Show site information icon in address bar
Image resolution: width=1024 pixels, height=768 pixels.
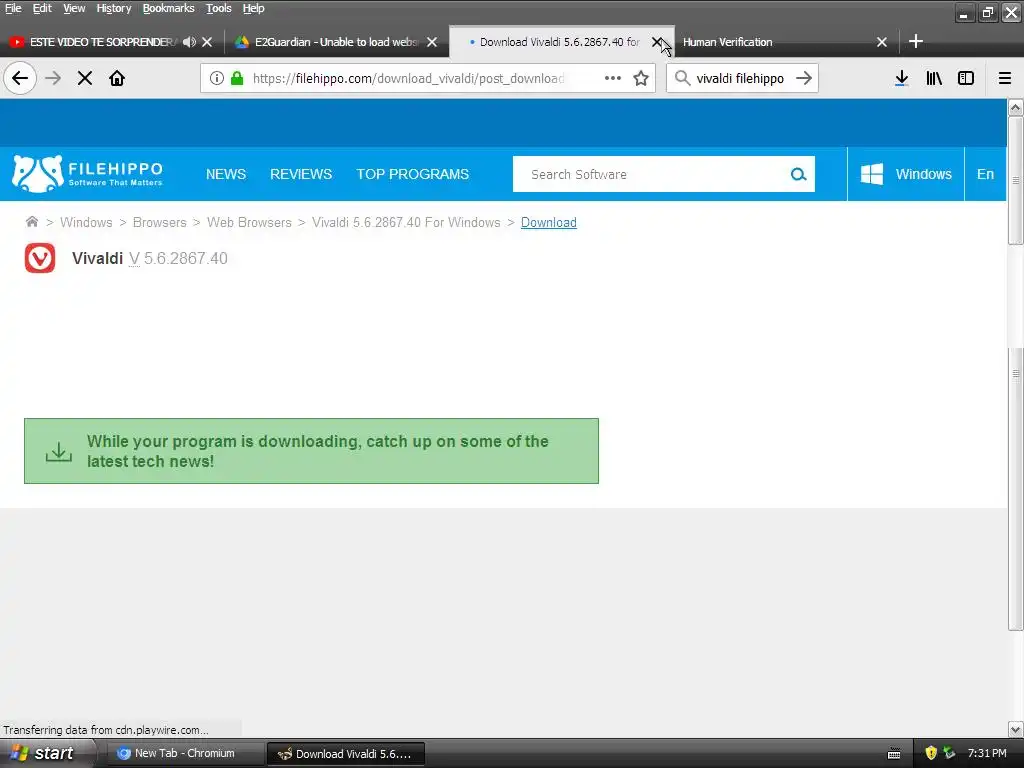(x=216, y=78)
